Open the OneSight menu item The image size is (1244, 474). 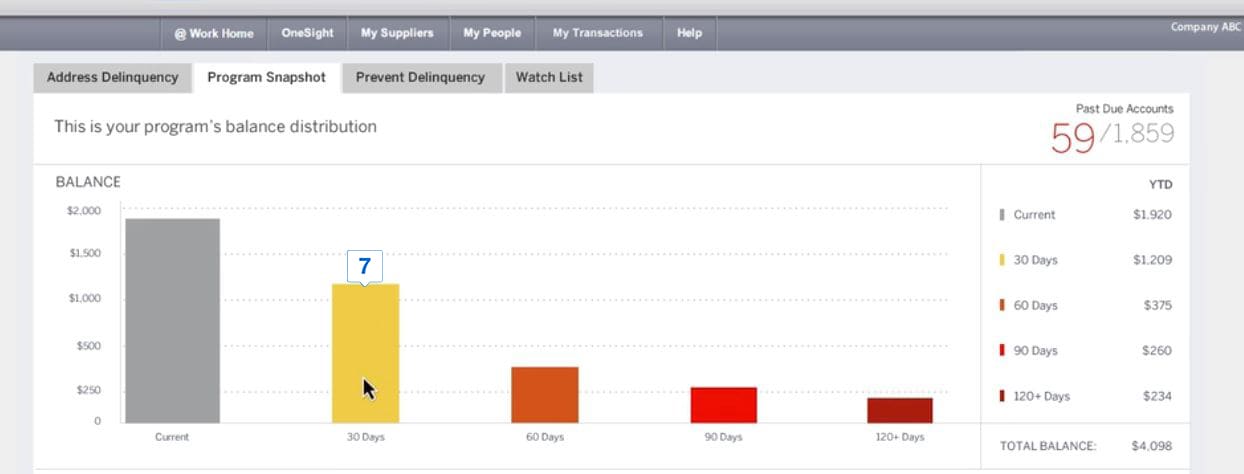click(x=307, y=33)
